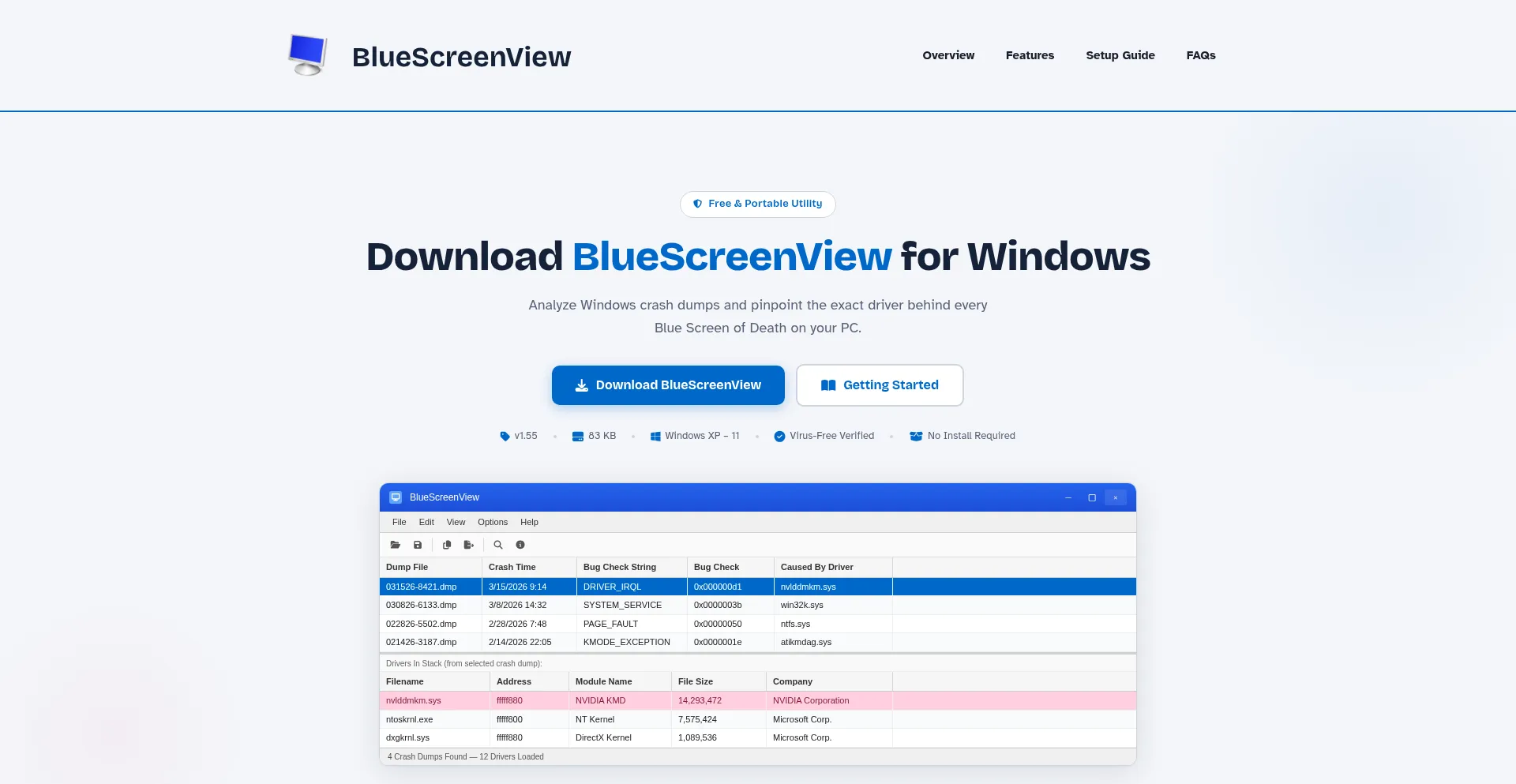Click the magnifier search icon in toolbar
The width and height of the screenshot is (1516, 784).
pyautogui.click(x=498, y=545)
